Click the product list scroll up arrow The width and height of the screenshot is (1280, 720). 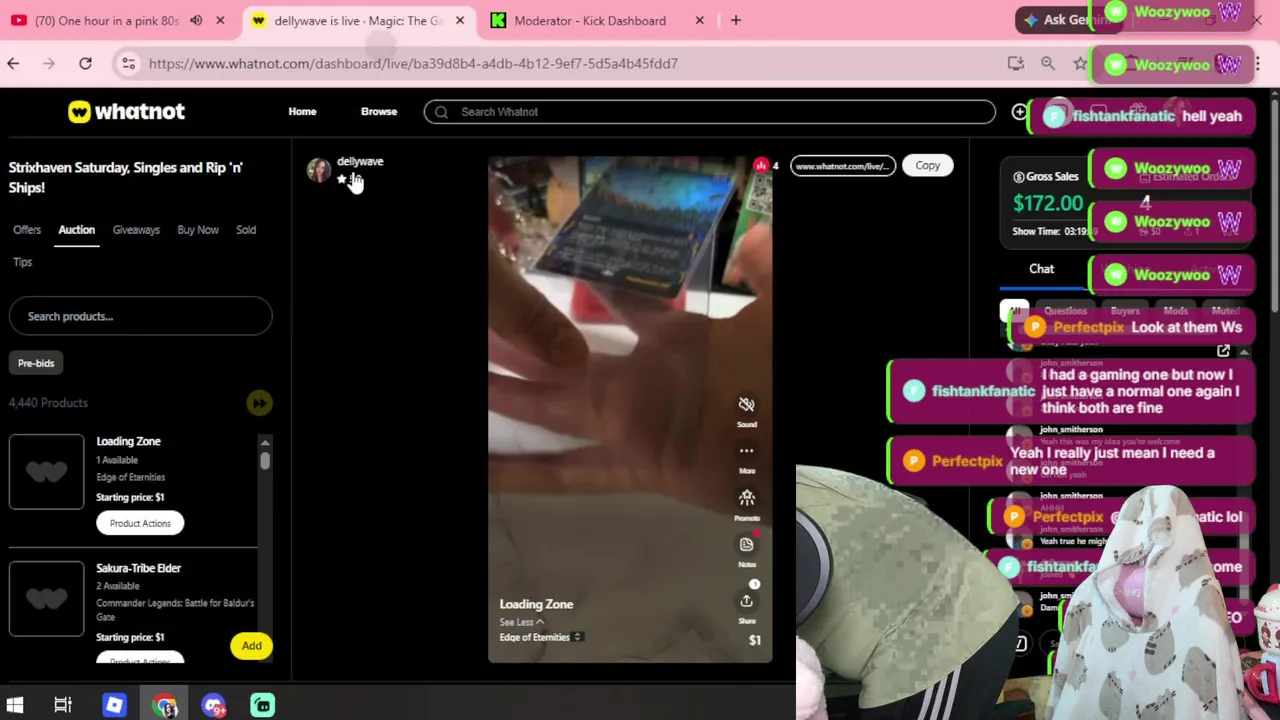click(x=265, y=442)
